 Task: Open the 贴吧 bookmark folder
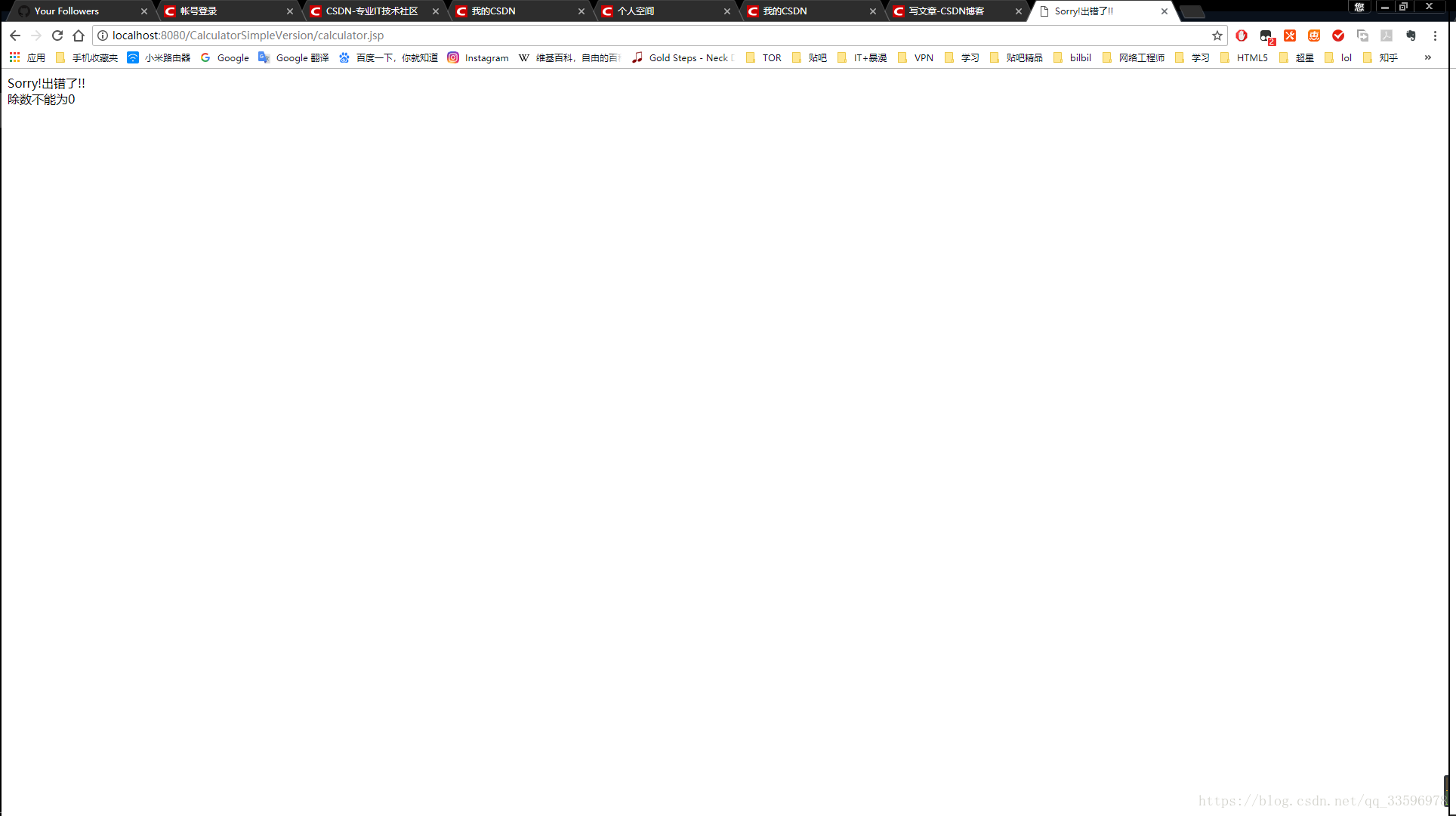(x=809, y=57)
